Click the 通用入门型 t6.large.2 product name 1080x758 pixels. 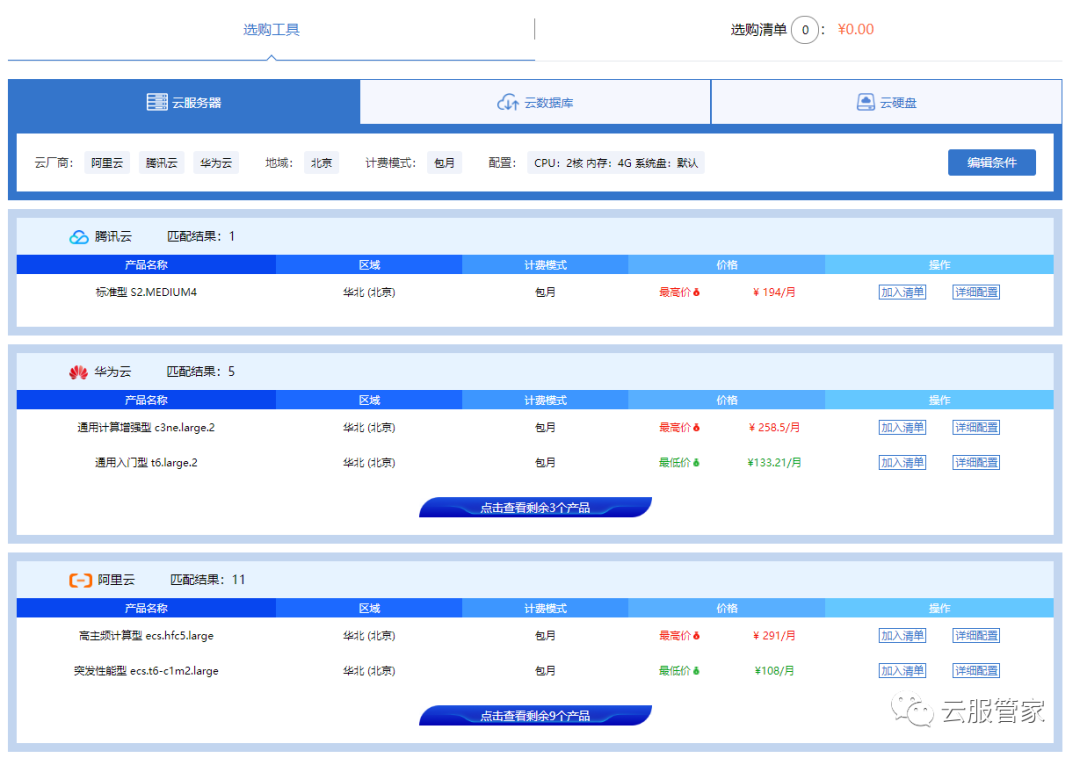pos(146,463)
